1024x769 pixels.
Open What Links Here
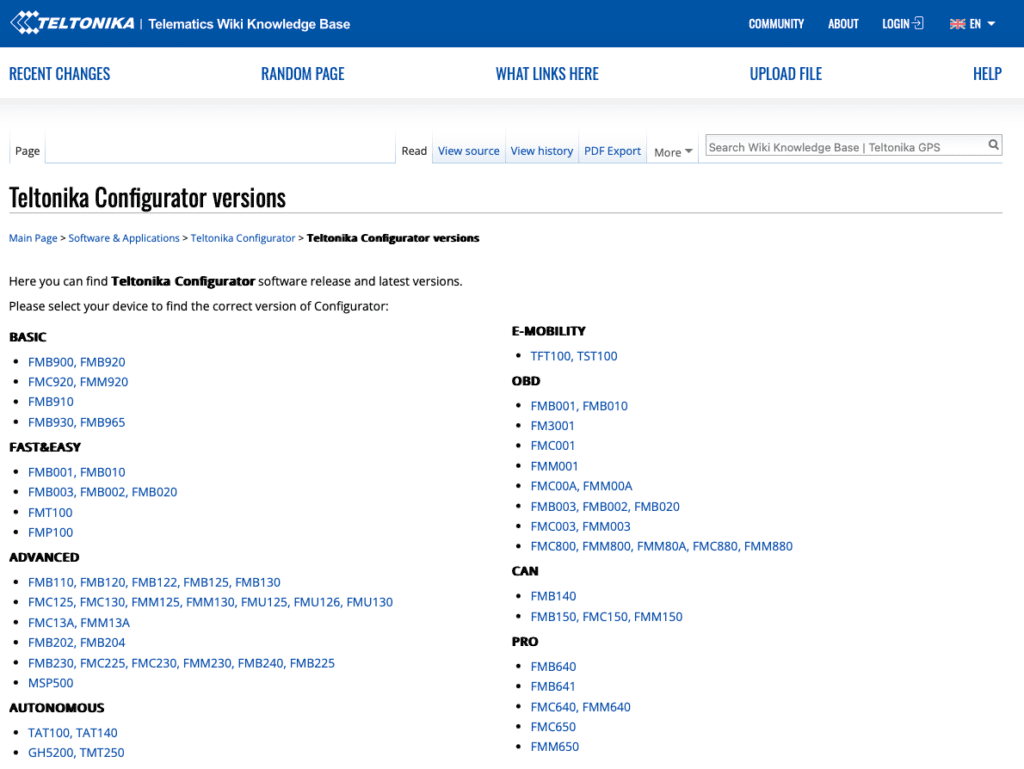(x=547, y=74)
